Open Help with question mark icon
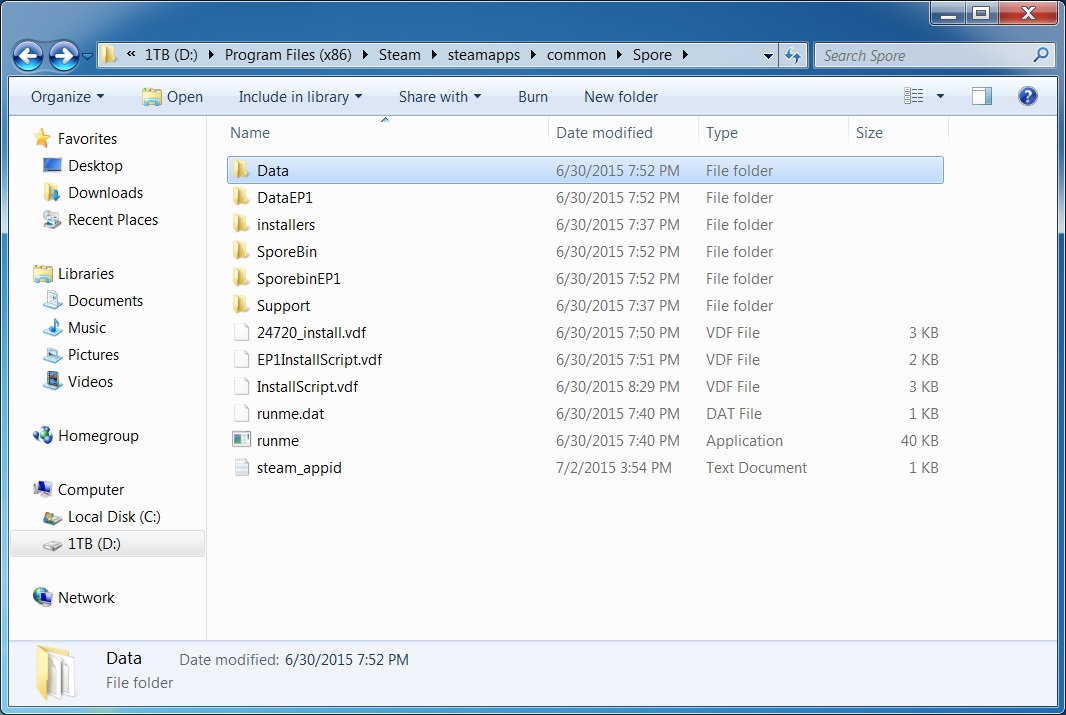Viewport: 1066px width, 715px height. pos(1027,97)
